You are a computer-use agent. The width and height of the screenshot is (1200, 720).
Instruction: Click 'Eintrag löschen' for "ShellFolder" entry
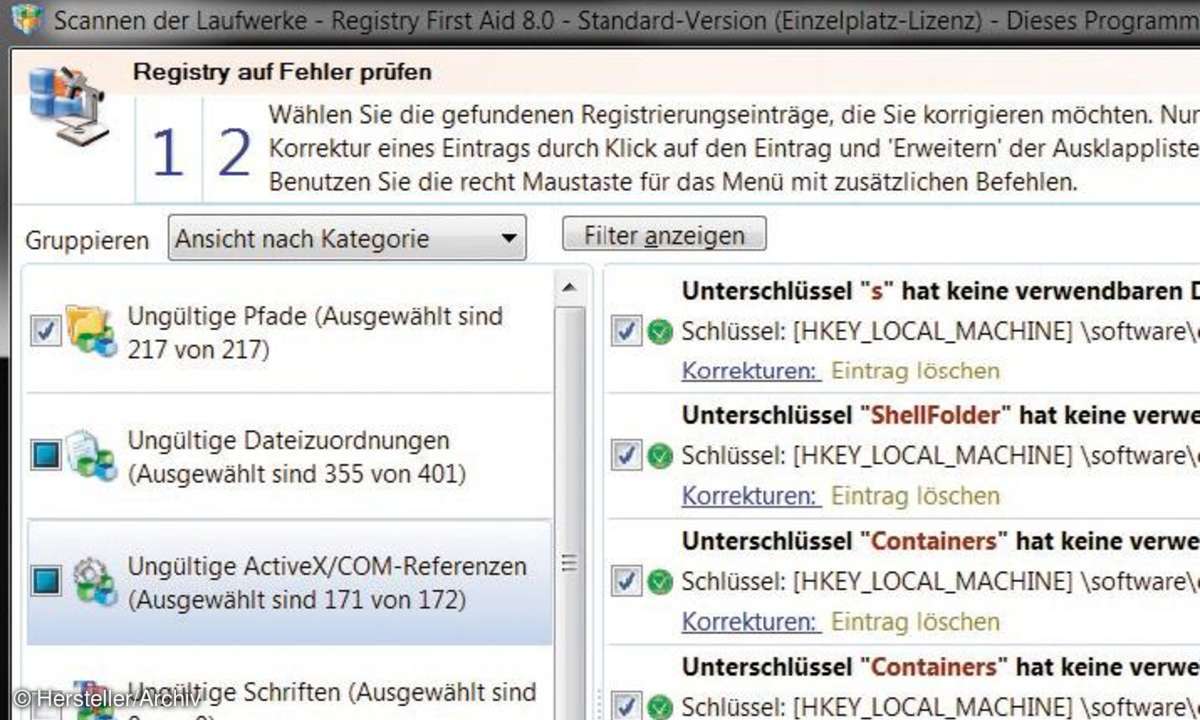(915, 496)
